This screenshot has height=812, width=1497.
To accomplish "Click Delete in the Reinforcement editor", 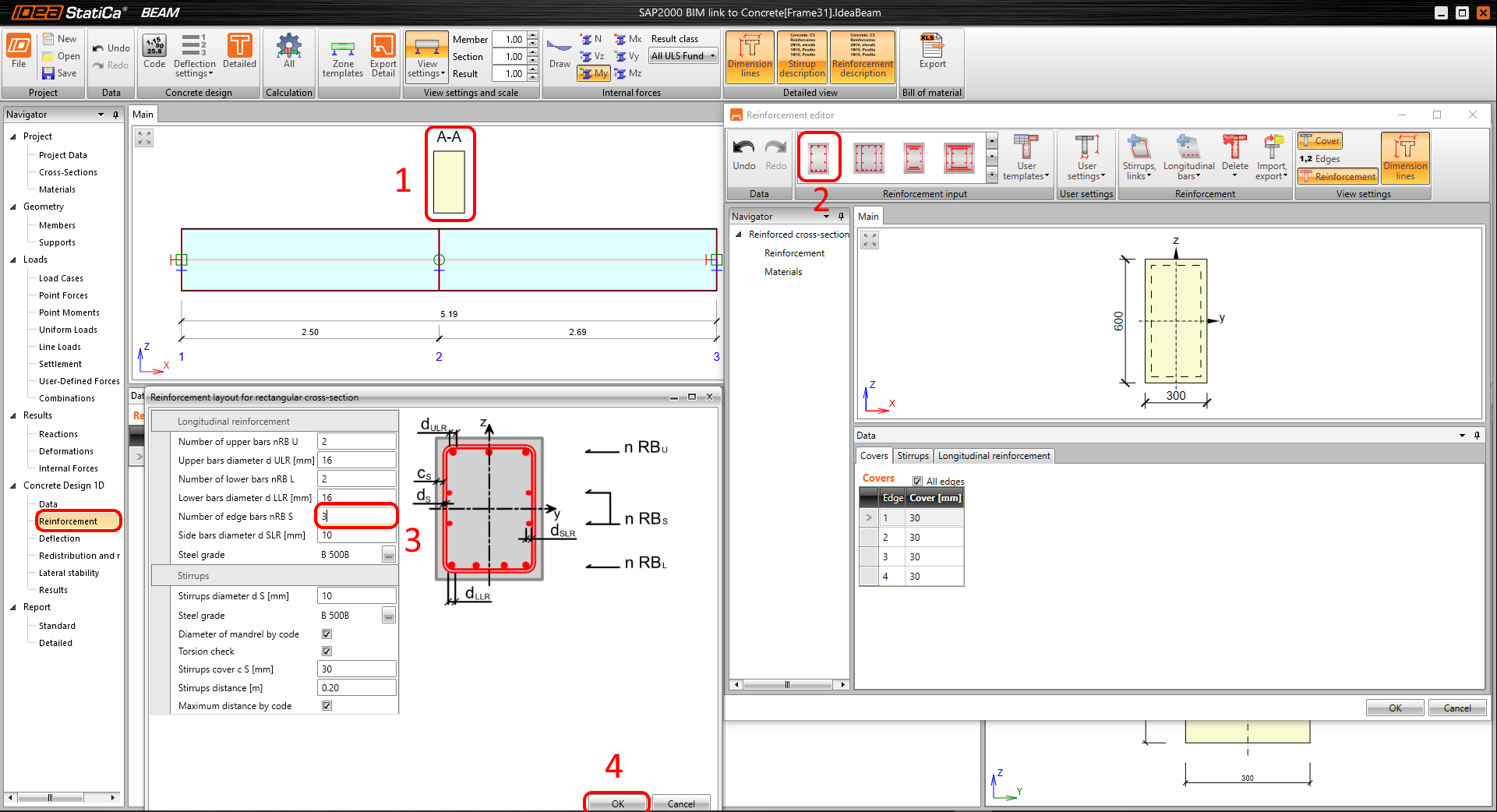I will pos(1234,156).
